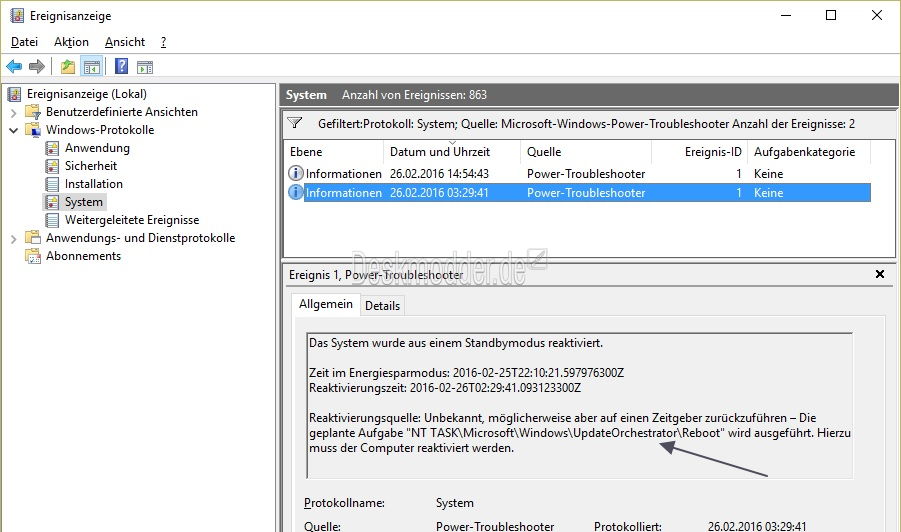Image resolution: width=901 pixels, height=532 pixels.
Task: Click the Up one level folder icon
Action: coord(68,67)
